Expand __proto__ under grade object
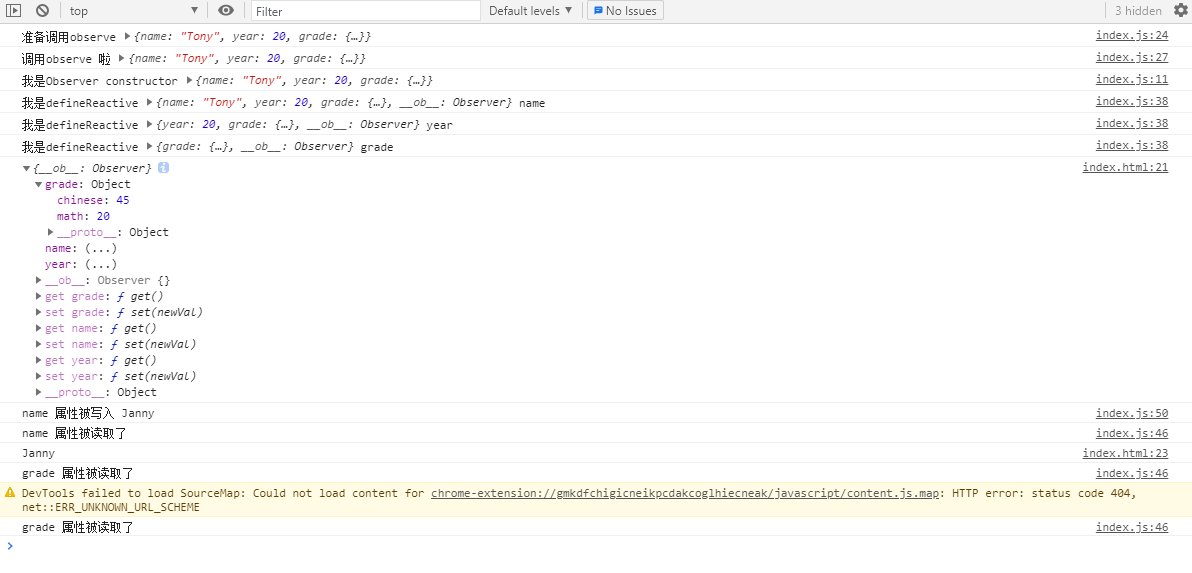The image size is (1192, 573). coord(51,233)
